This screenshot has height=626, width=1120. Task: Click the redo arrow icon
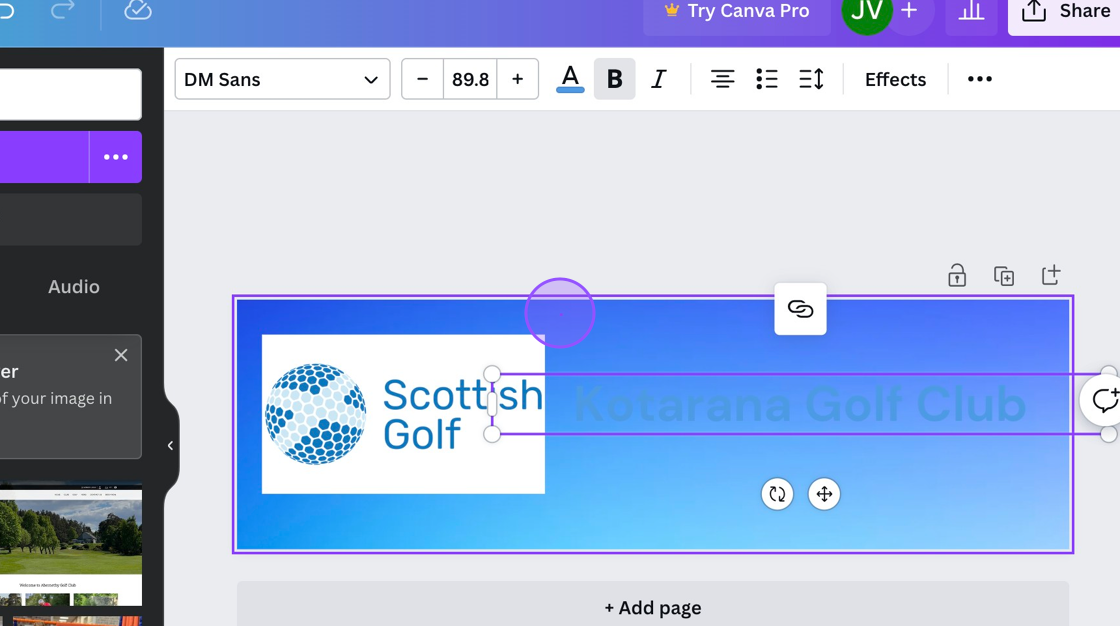62,10
